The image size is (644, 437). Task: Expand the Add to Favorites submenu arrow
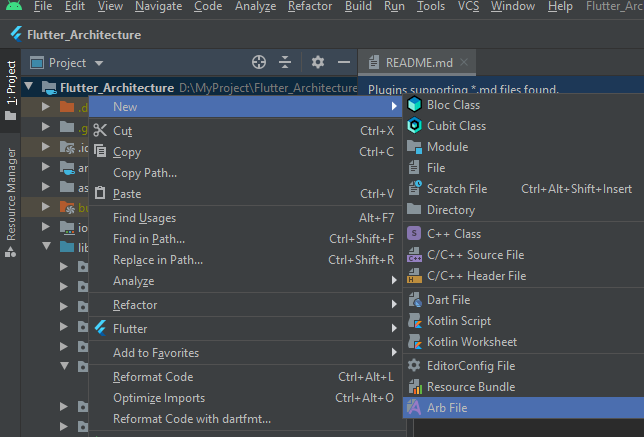(x=394, y=352)
